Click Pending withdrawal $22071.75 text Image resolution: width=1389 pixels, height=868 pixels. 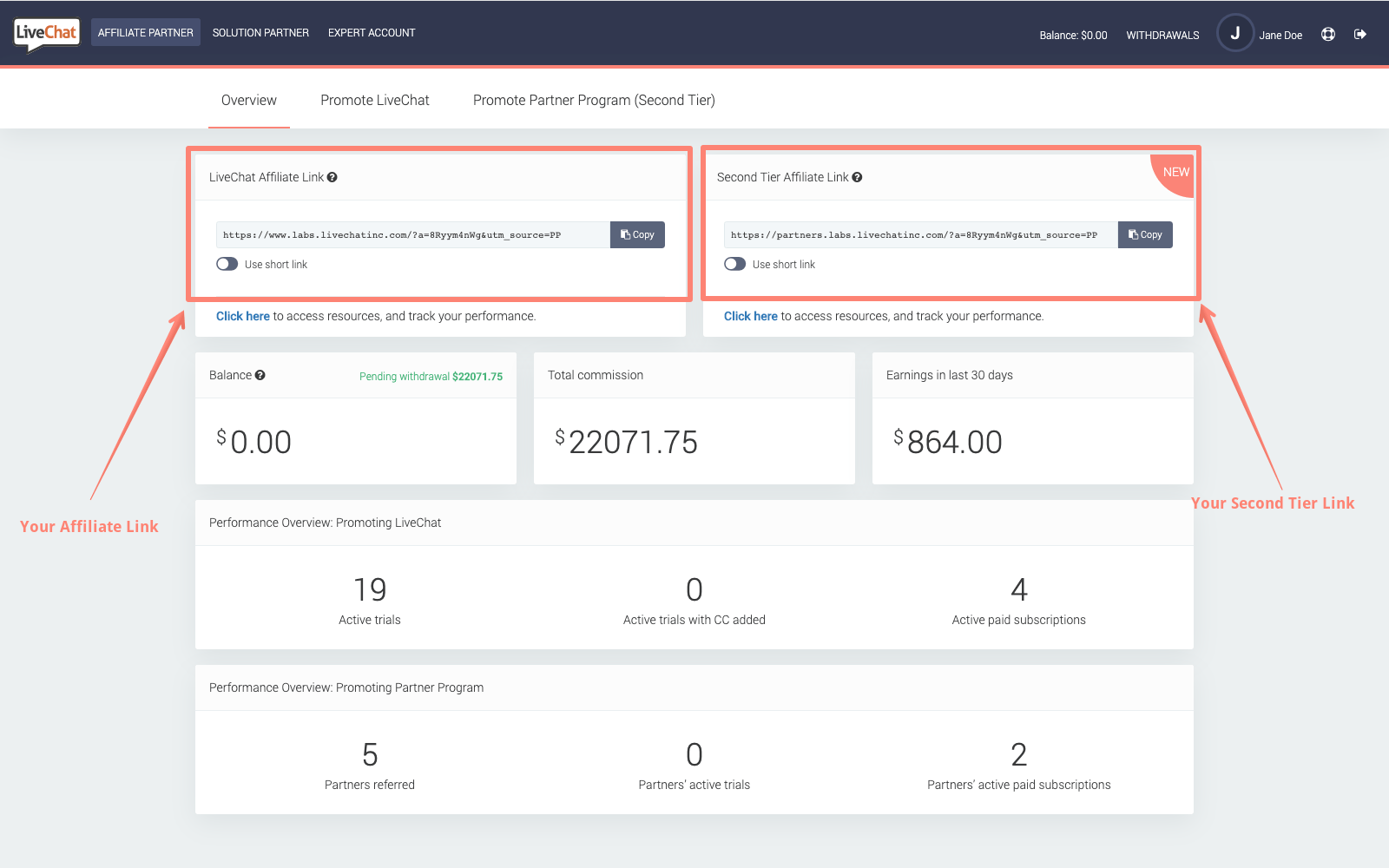coord(431,377)
